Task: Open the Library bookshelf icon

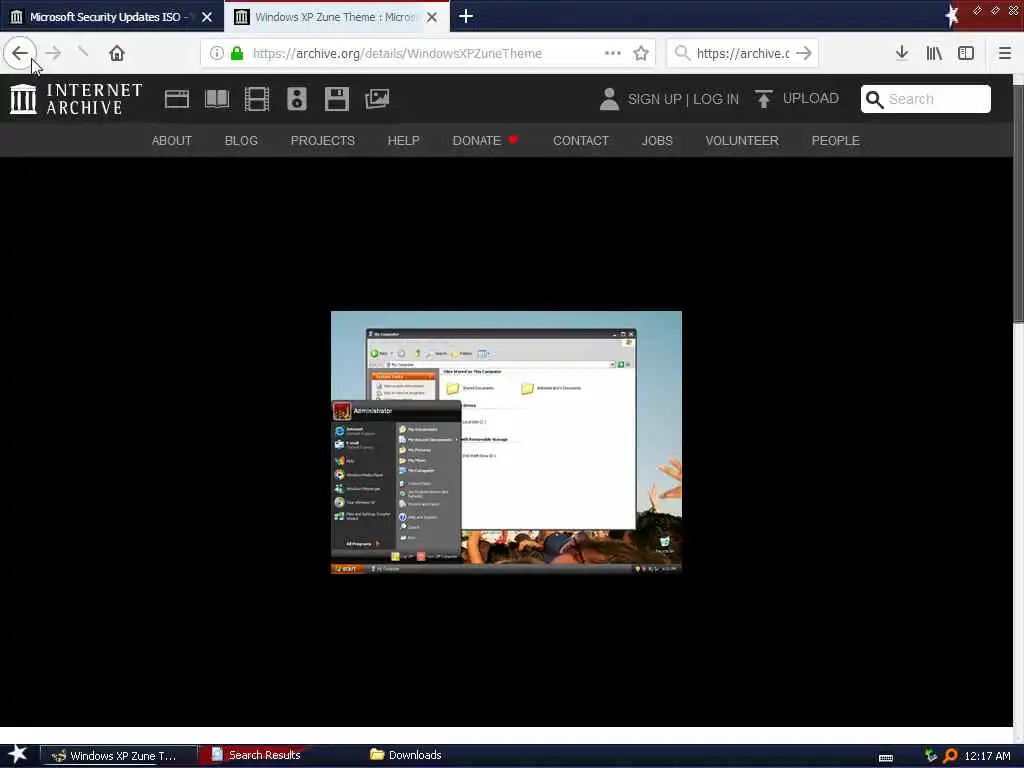Action: 934,53
